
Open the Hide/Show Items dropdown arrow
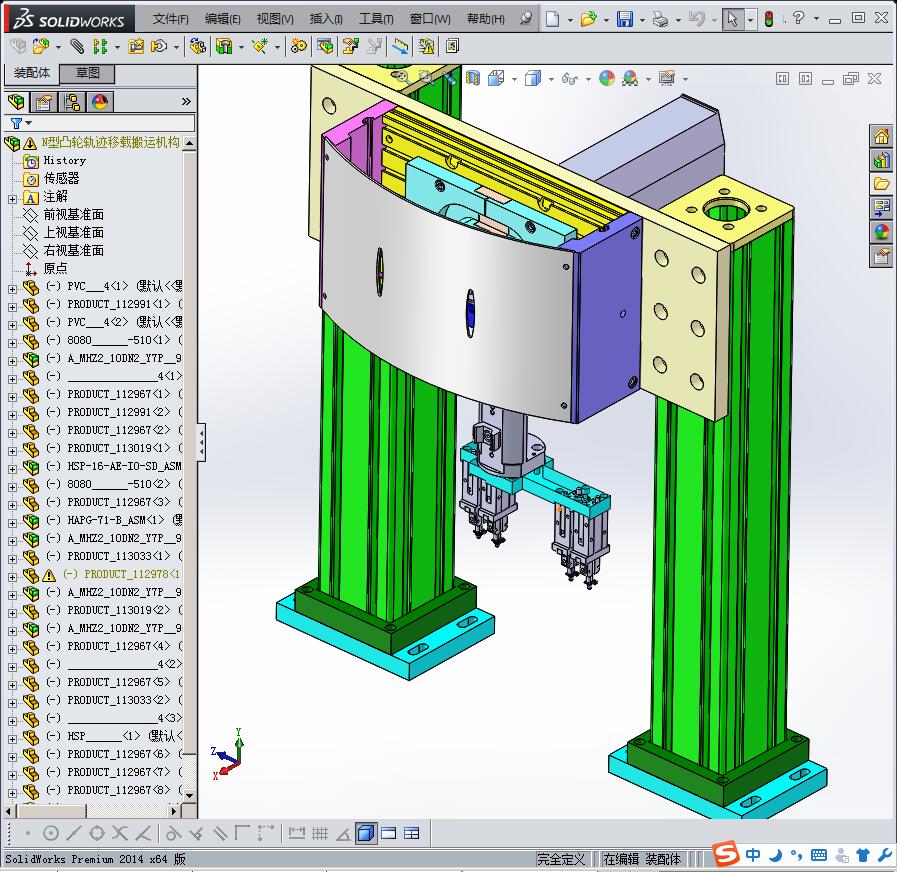(x=588, y=79)
